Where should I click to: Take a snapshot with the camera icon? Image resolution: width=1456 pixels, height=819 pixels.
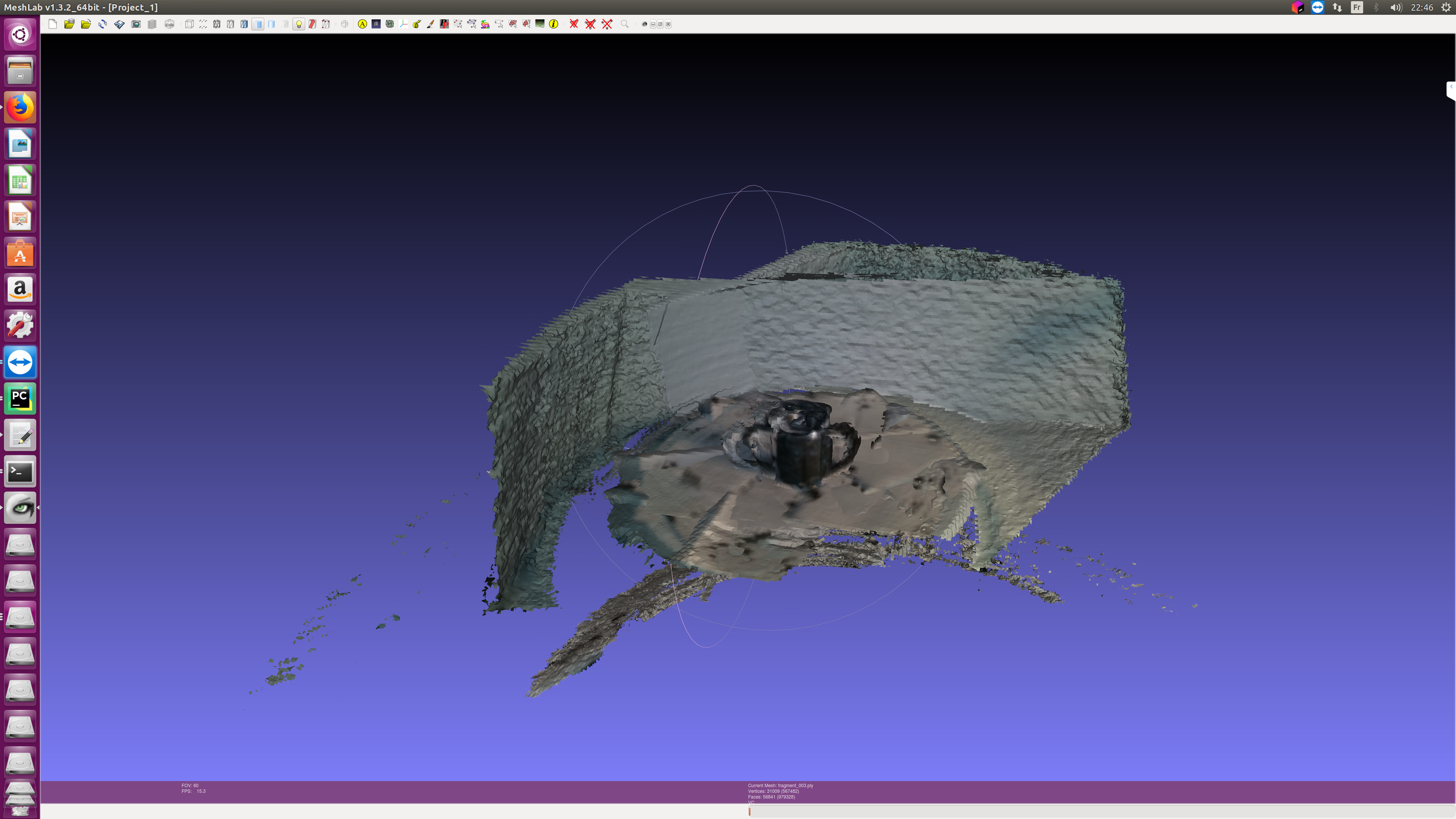point(136,24)
